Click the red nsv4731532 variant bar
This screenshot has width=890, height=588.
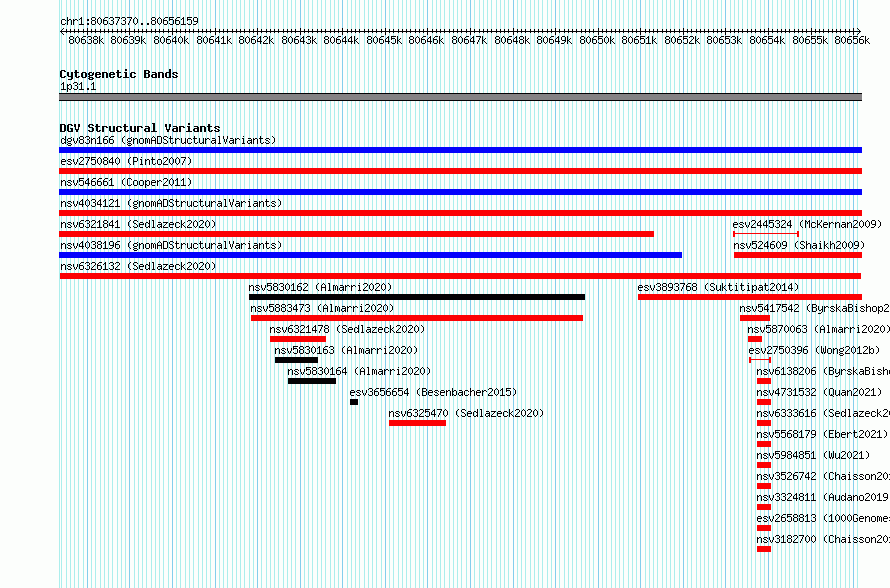click(764, 402)
